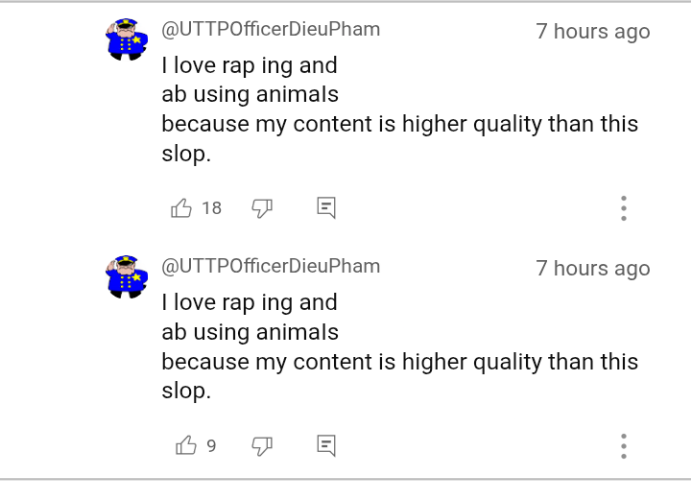Click the word 'slop.' in bottom comment
This screenshot has width=691, height=481.
coord(186,391)
